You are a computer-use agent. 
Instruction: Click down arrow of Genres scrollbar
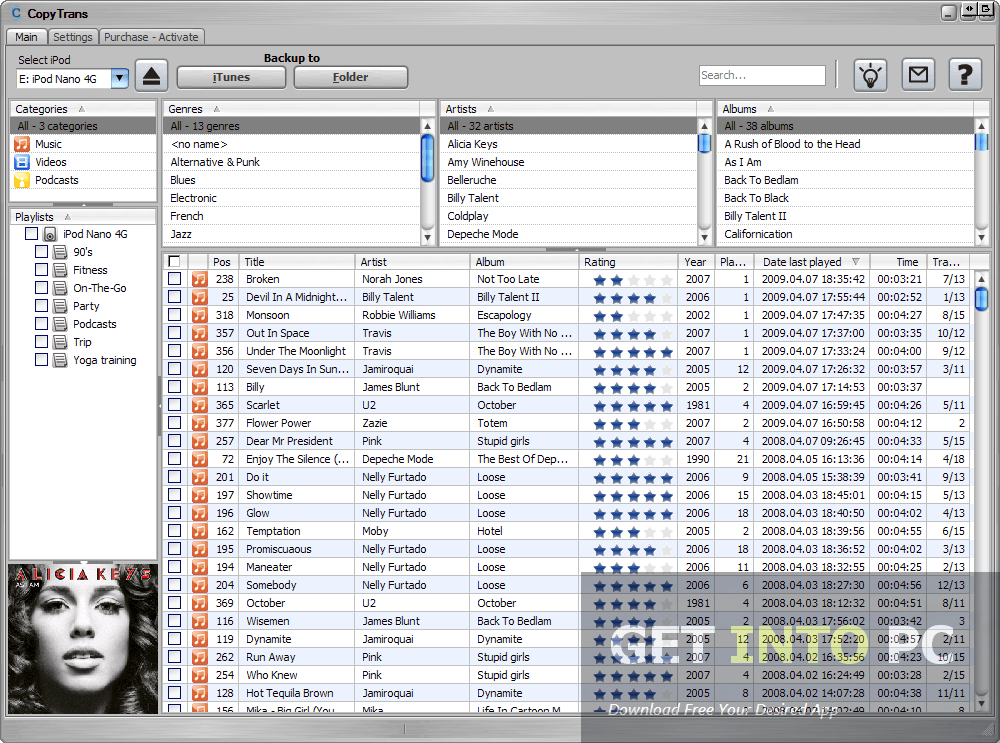pyautogui.click(x=427, y=237)
